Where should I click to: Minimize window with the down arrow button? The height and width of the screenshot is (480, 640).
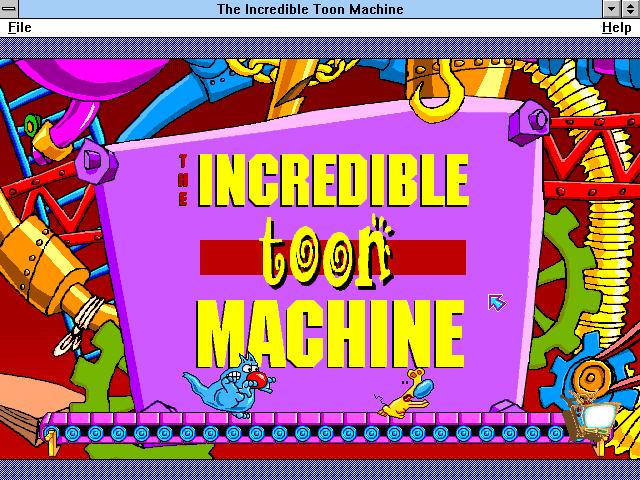click(x=611, y=9)
